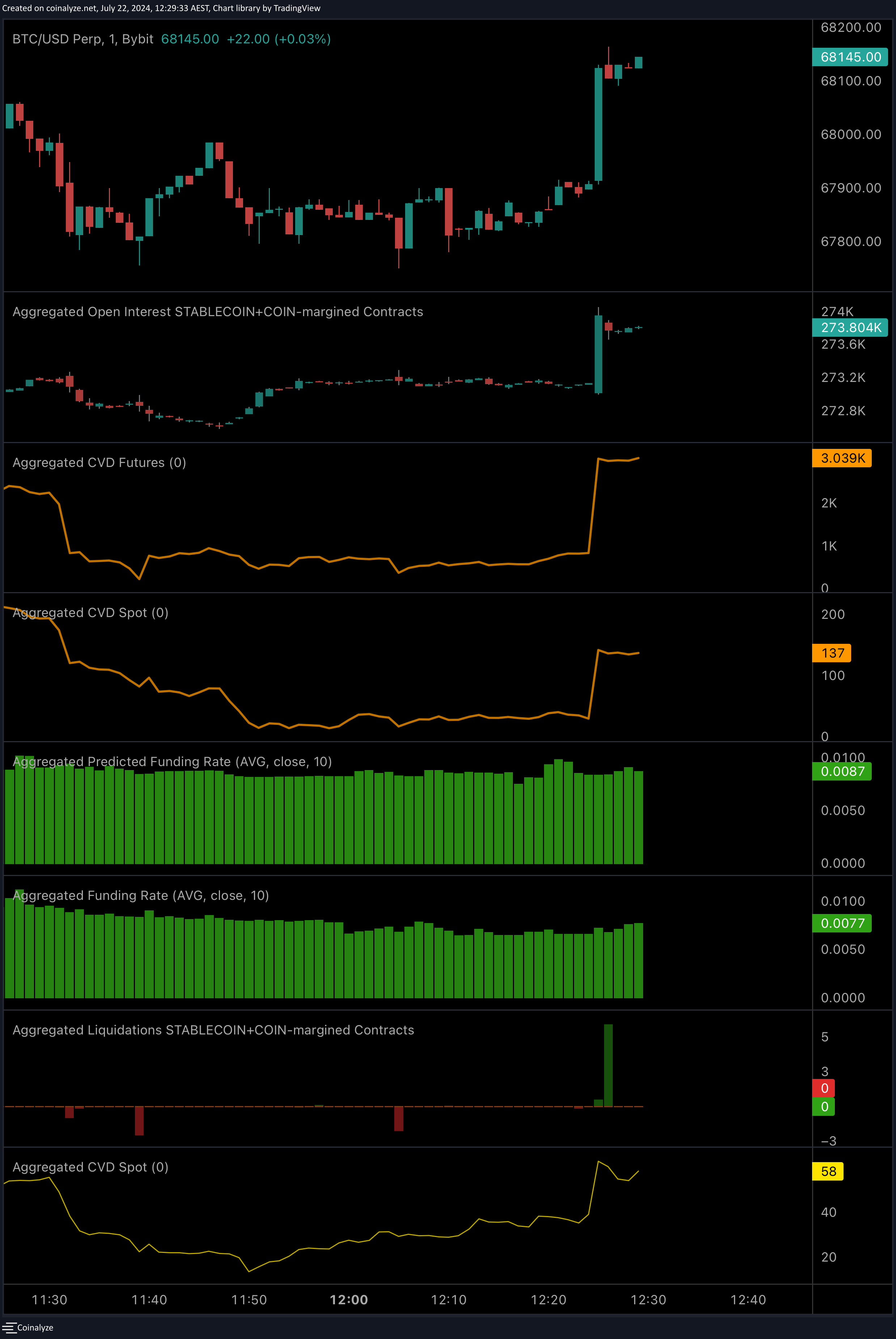Screen dimensions: 896x1339
Task: Click the 200 CVD Spot scale value
Action: coord(833,615)
